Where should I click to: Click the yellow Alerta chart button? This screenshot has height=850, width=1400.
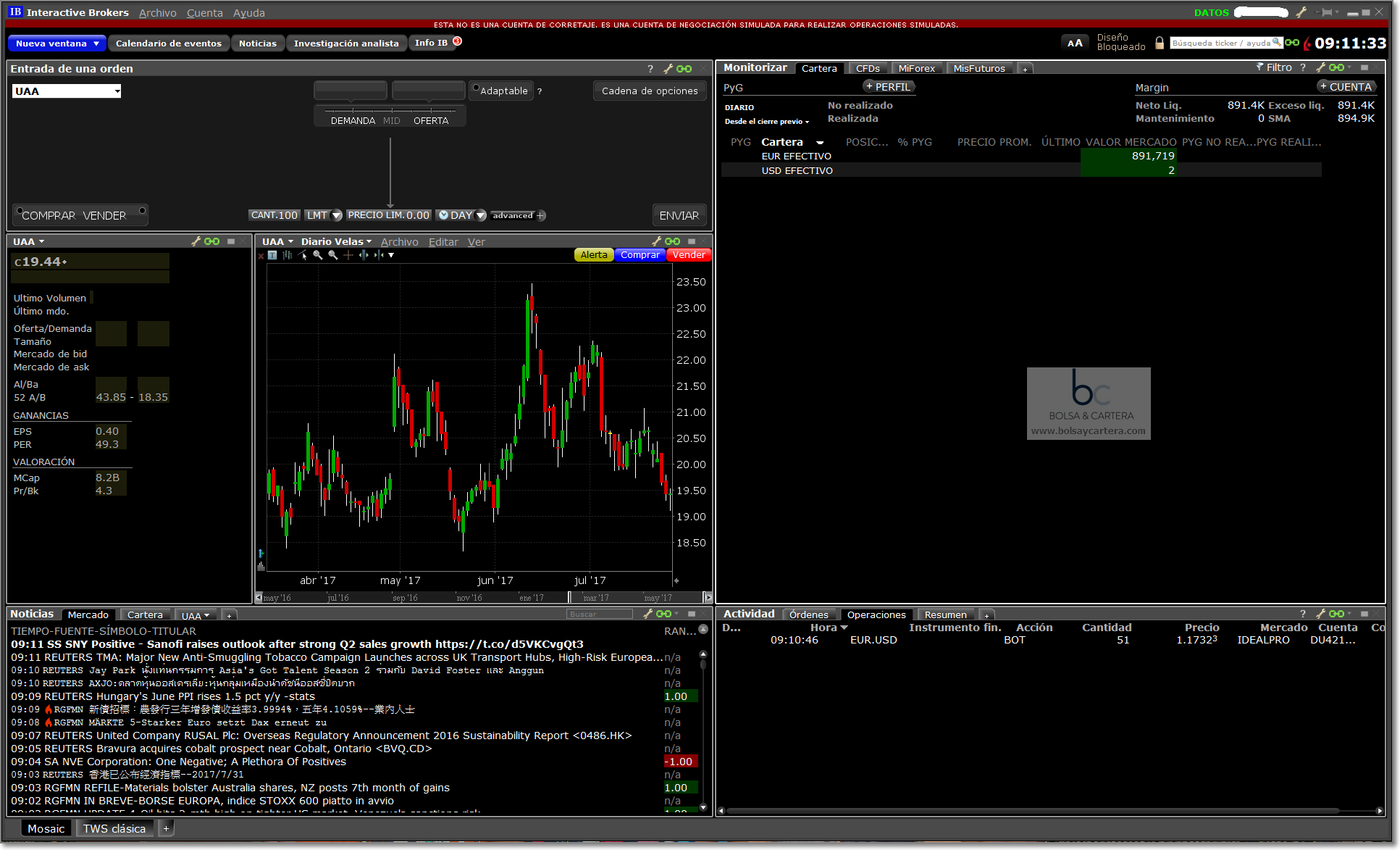click(x=594, y=255)
